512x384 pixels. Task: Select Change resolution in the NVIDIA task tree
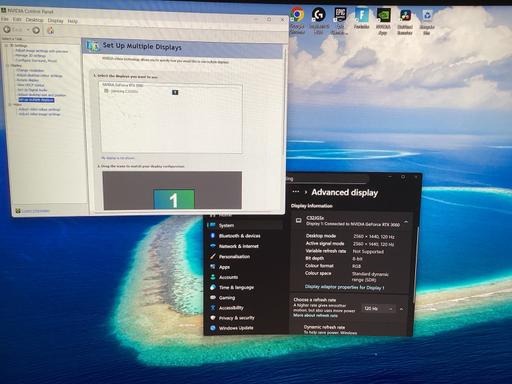(x=30, y=70)
